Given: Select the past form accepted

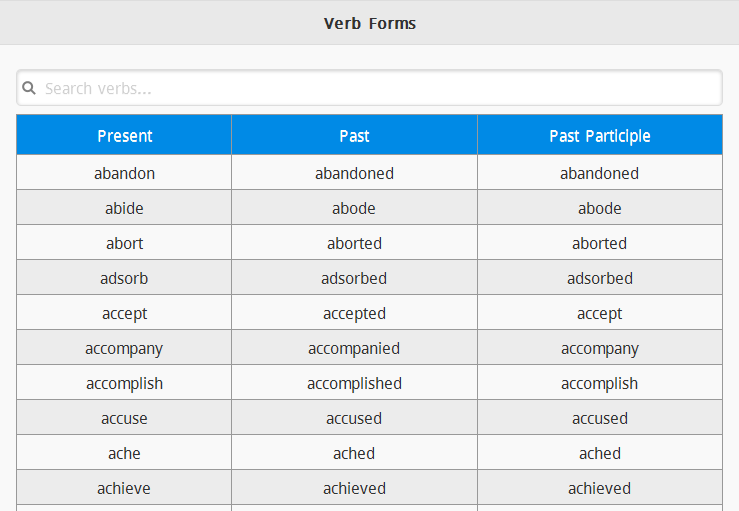Looking at the screenshot, I should coord(354,313).
